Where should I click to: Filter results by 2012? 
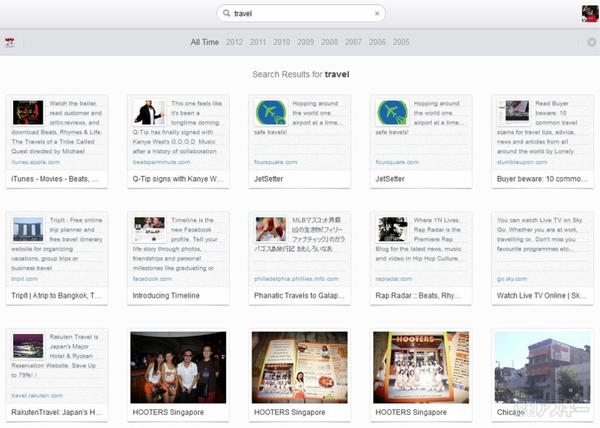point(234,42)
